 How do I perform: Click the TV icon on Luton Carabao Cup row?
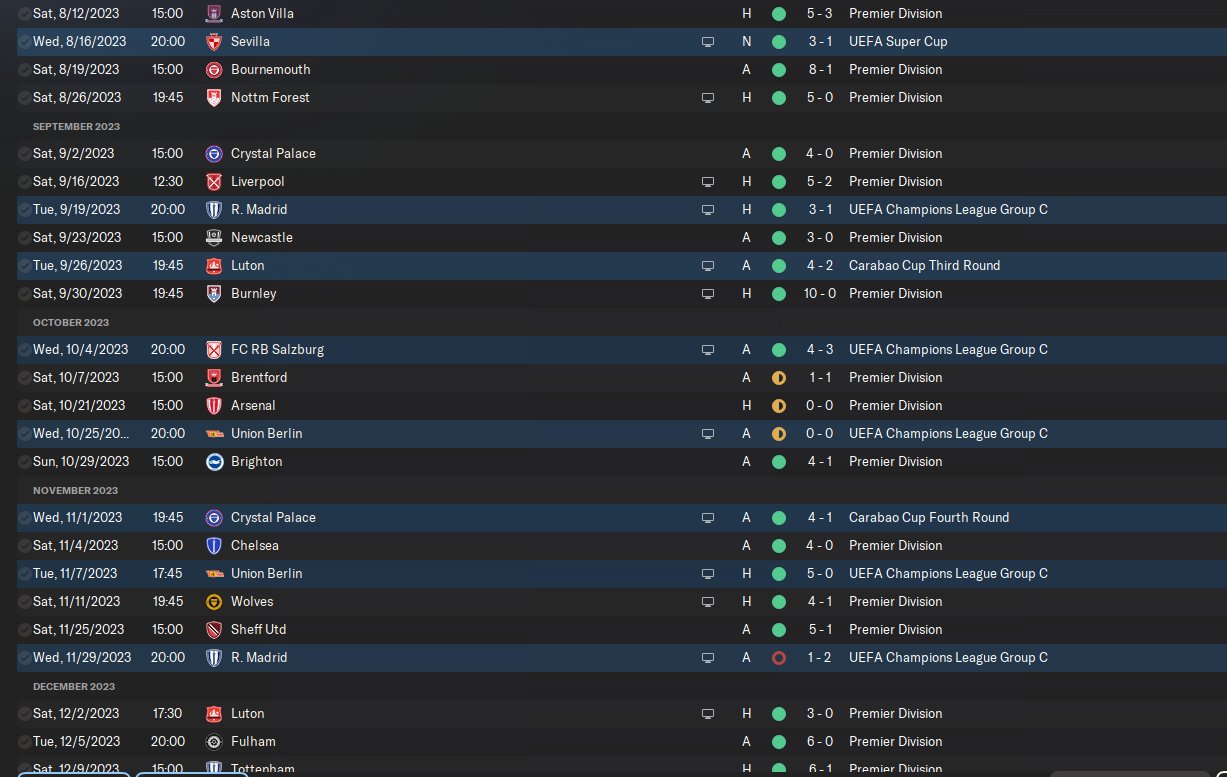tap(708, 266)
